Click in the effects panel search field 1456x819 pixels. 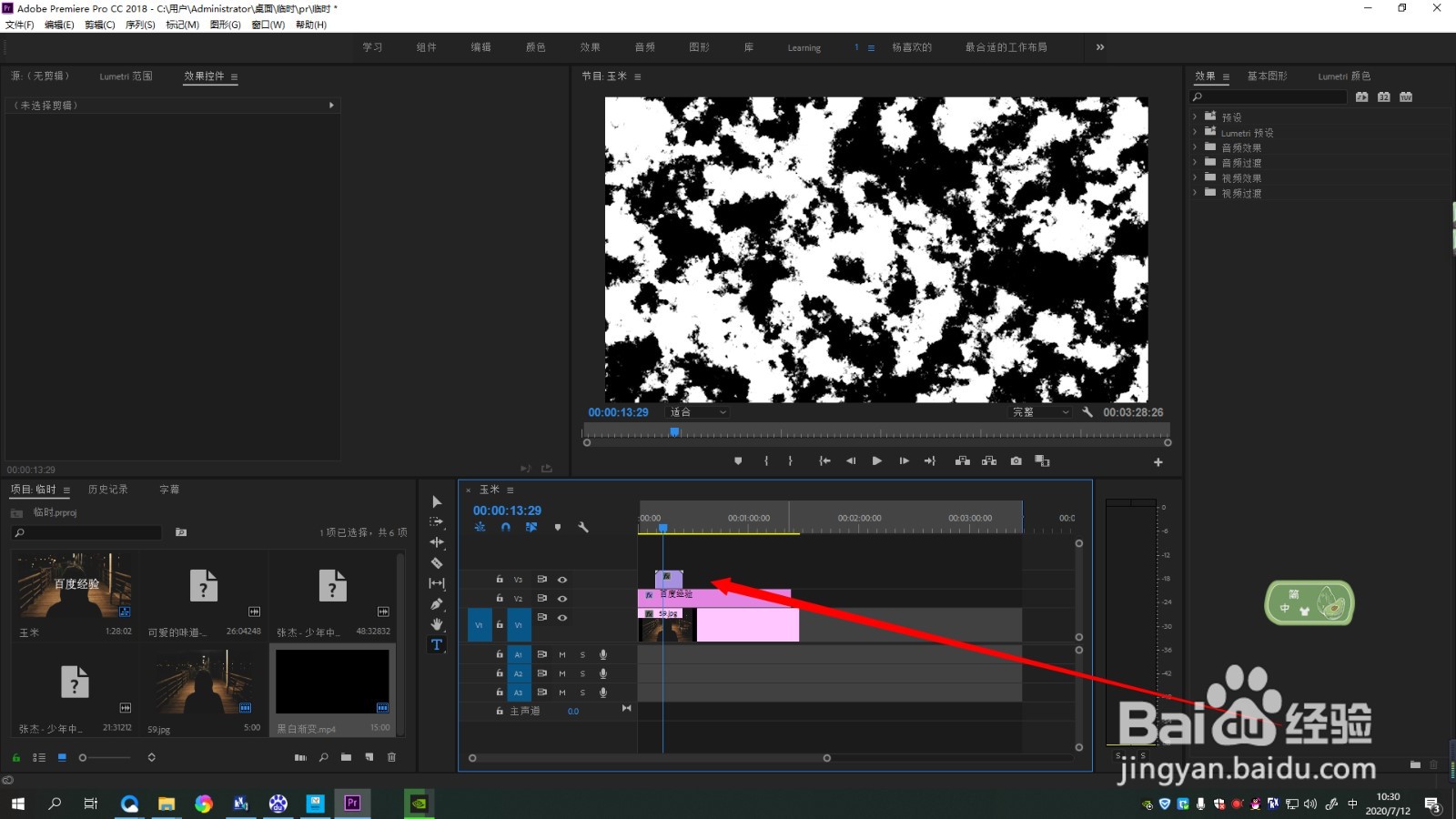(1269, 96)
